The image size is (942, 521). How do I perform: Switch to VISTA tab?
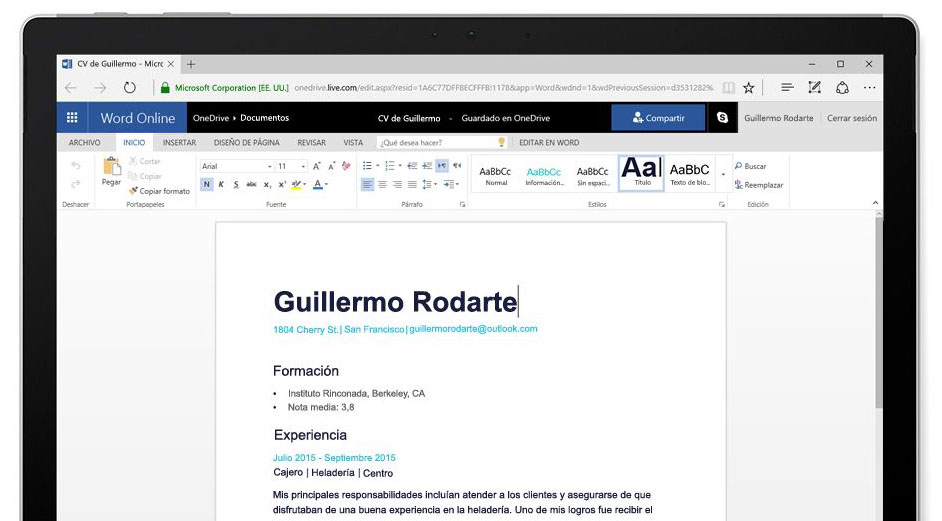353,142
